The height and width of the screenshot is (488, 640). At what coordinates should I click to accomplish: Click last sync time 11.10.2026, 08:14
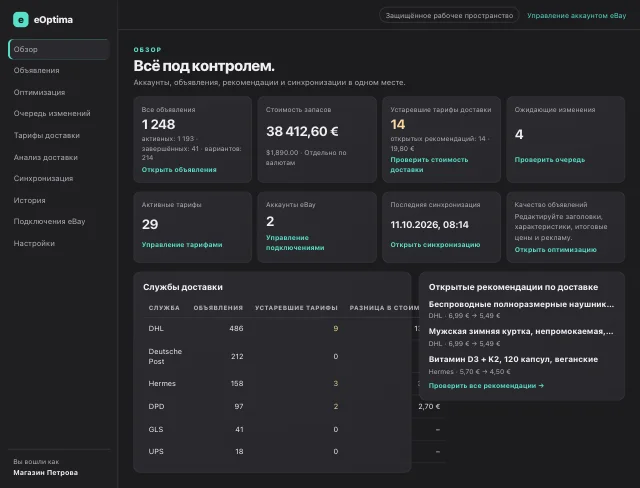click(429, 225)
